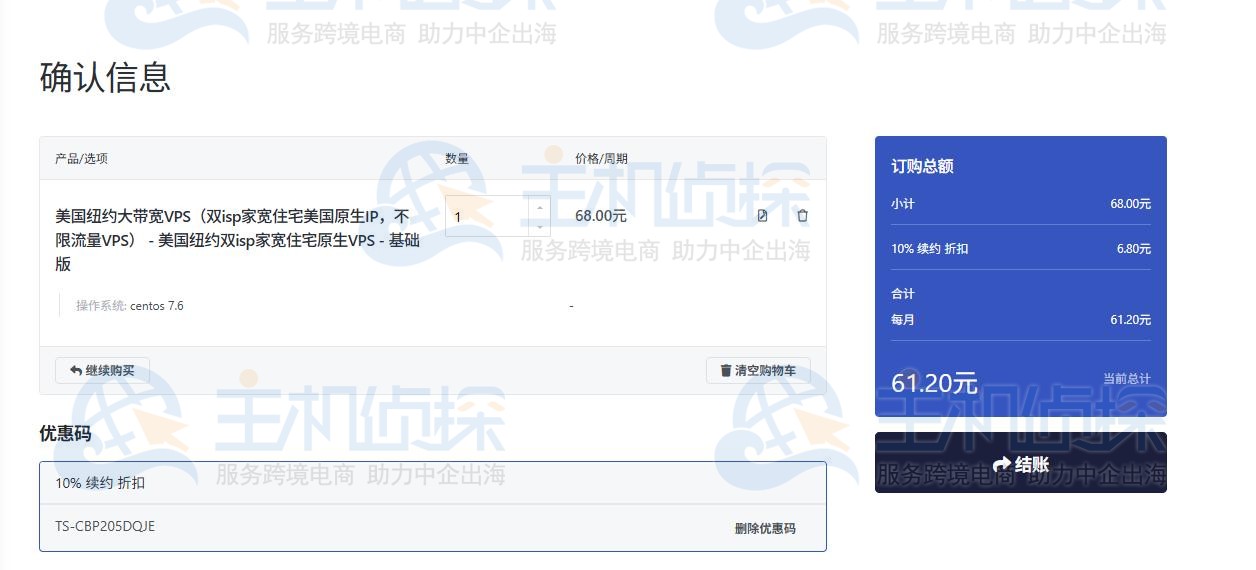Viewport: 1256px width, 570px height.
Task: Click the 数量 column header
Action: [457, 159]
